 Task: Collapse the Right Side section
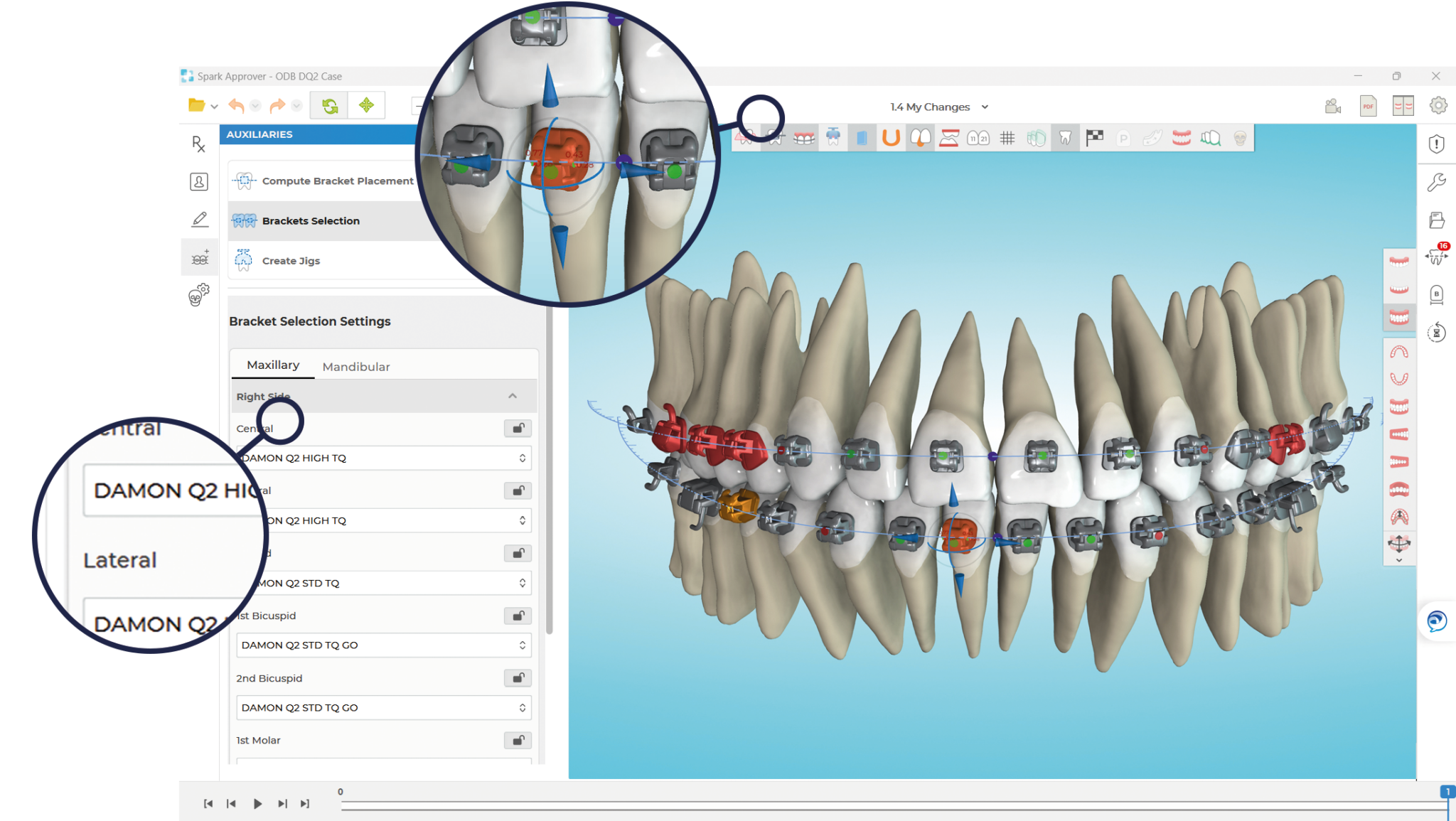click(x=512, y=396)
